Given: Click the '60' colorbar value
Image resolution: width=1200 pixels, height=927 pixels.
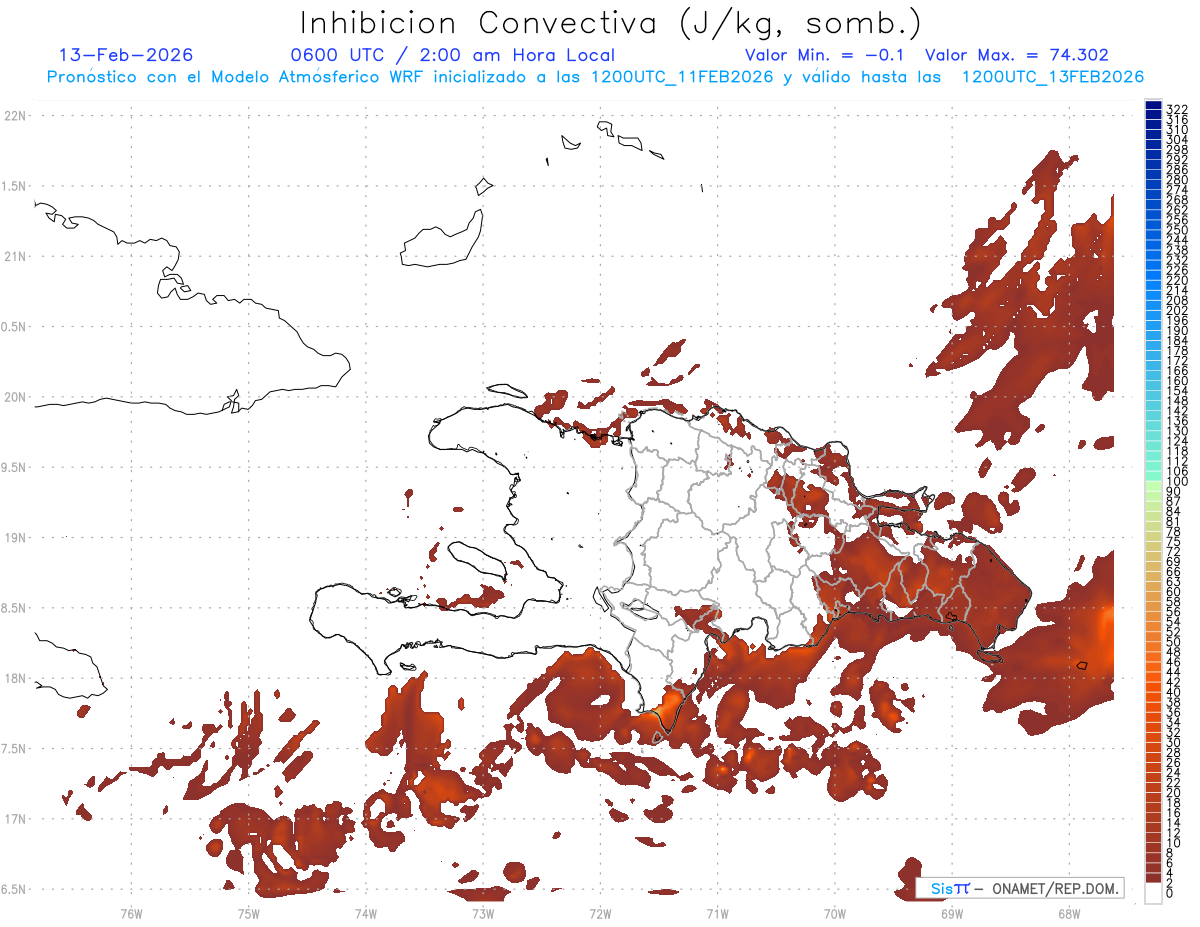Looking at the screenshot, I should coord(1173,591).
